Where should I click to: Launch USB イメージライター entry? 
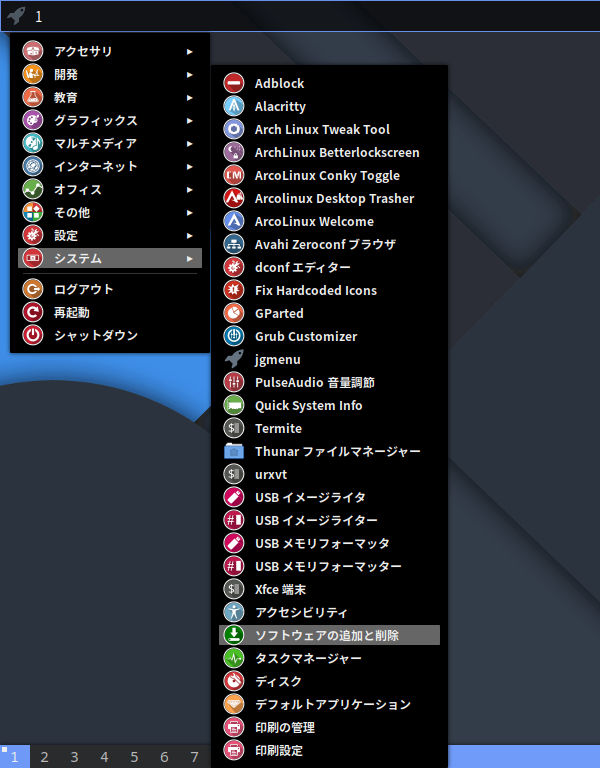(329, 520)
